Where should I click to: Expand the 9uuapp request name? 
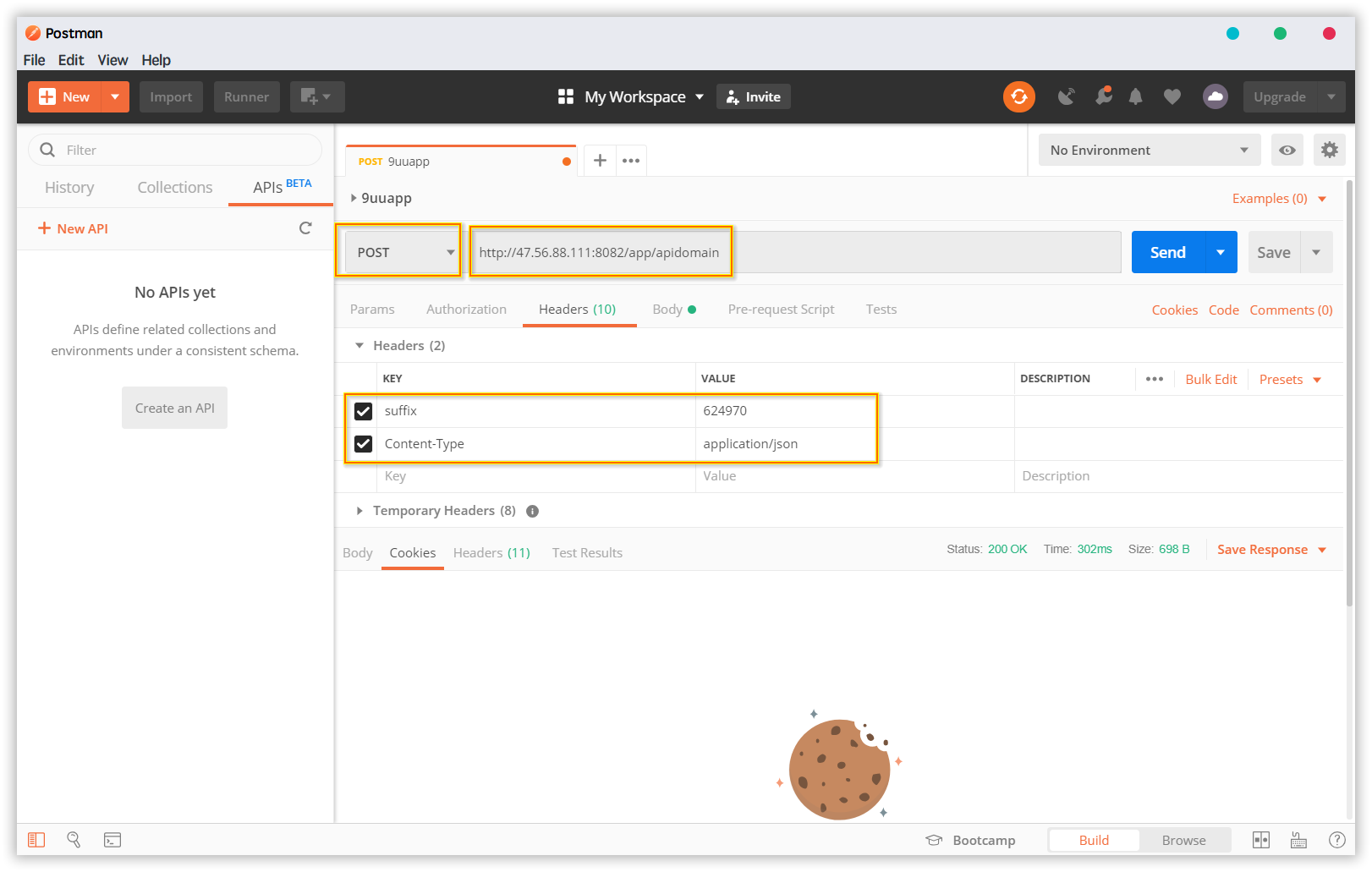(354, 198)
